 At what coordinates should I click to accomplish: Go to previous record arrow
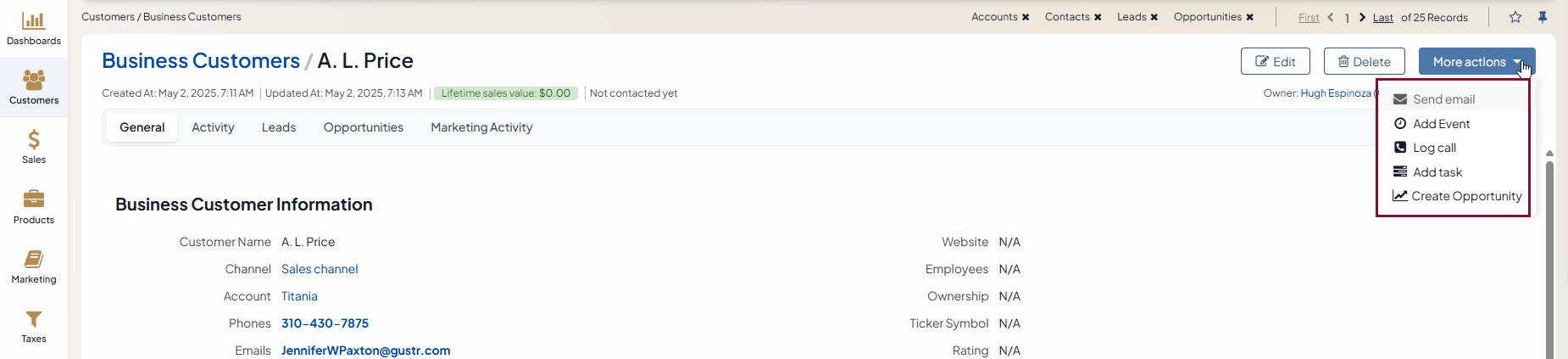click(x=1331, y=17)
